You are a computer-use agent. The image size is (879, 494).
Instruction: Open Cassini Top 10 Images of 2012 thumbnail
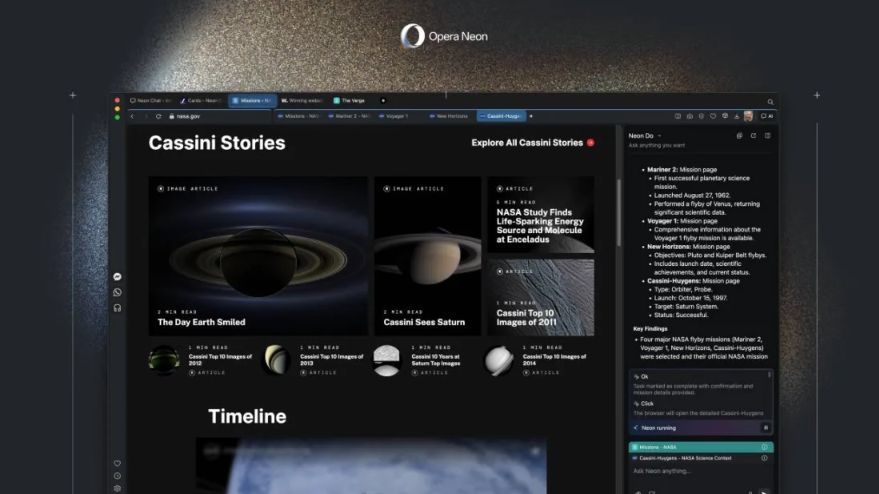(164, 360)
